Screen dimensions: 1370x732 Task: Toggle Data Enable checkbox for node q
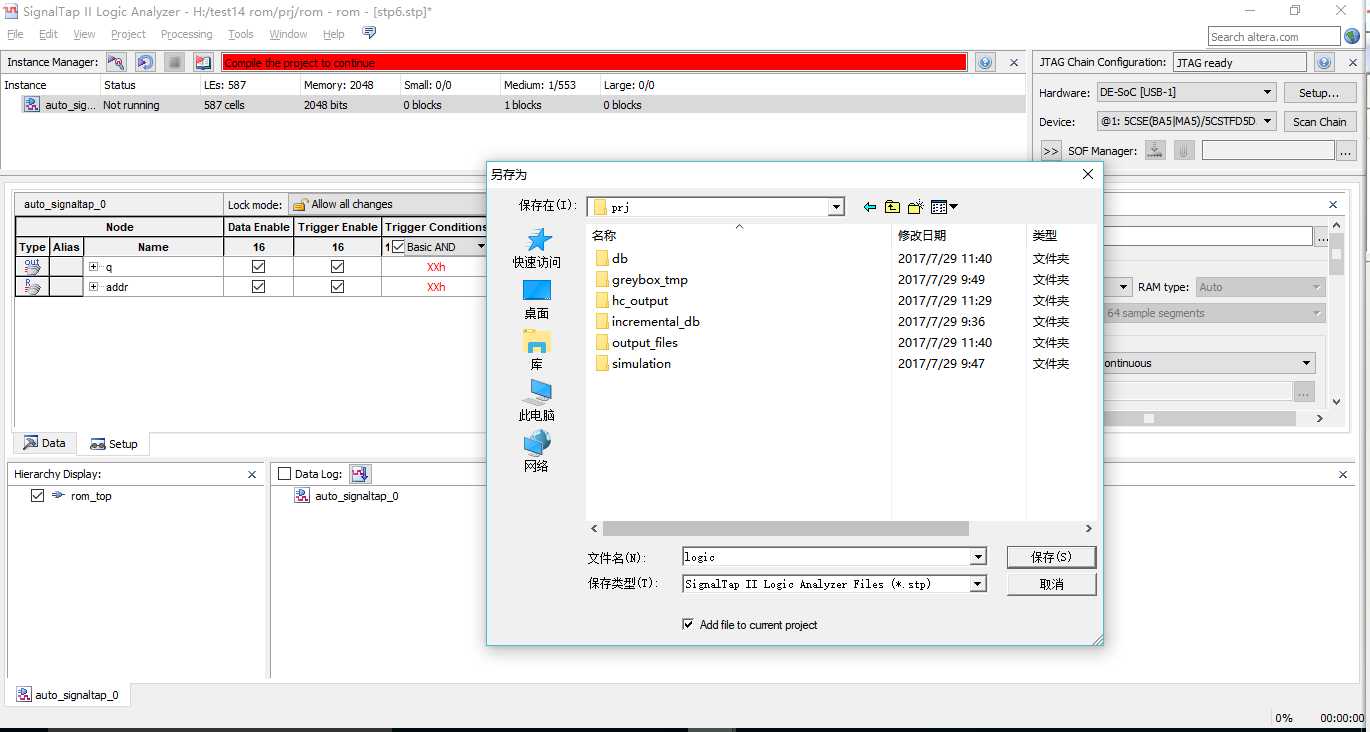[259, 267]
